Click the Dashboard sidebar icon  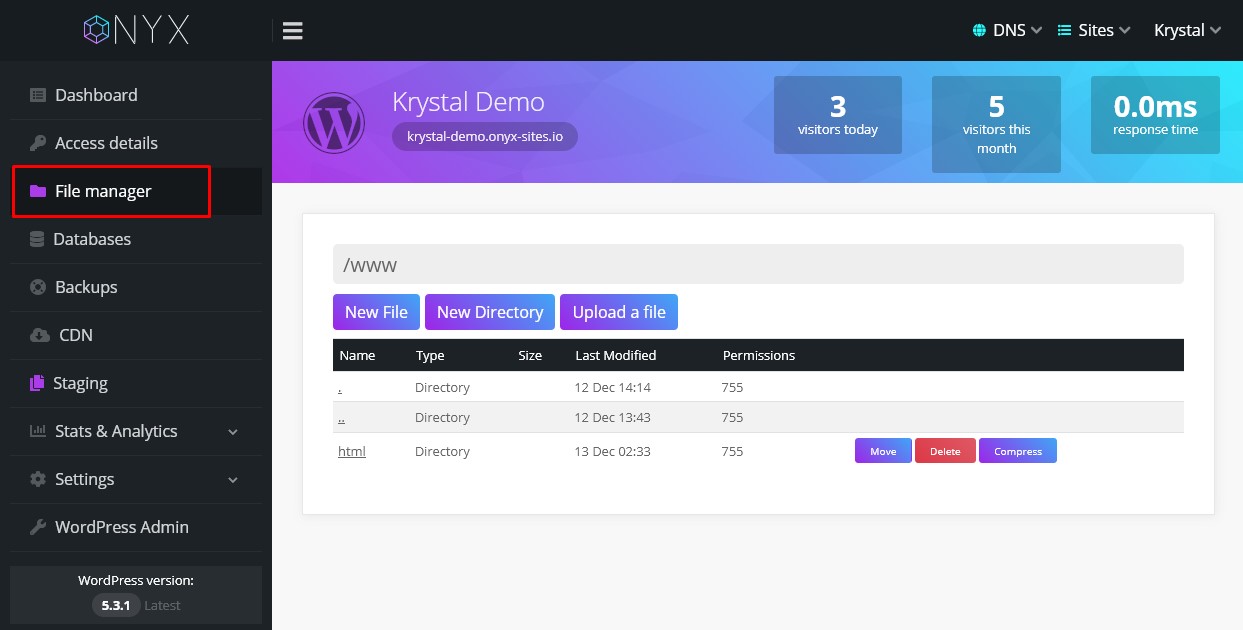click(x=38, y=95)
